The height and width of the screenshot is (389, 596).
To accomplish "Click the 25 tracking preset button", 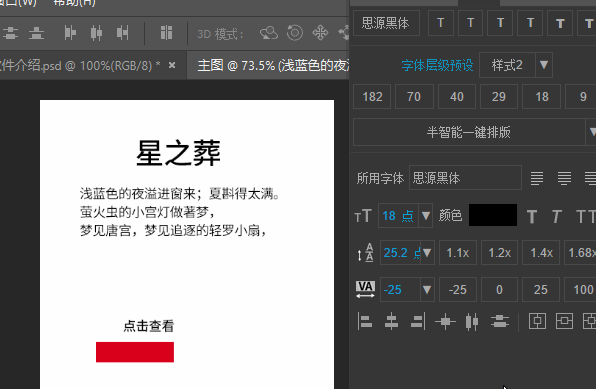I will pyautogui.click(x=541, y=290).
